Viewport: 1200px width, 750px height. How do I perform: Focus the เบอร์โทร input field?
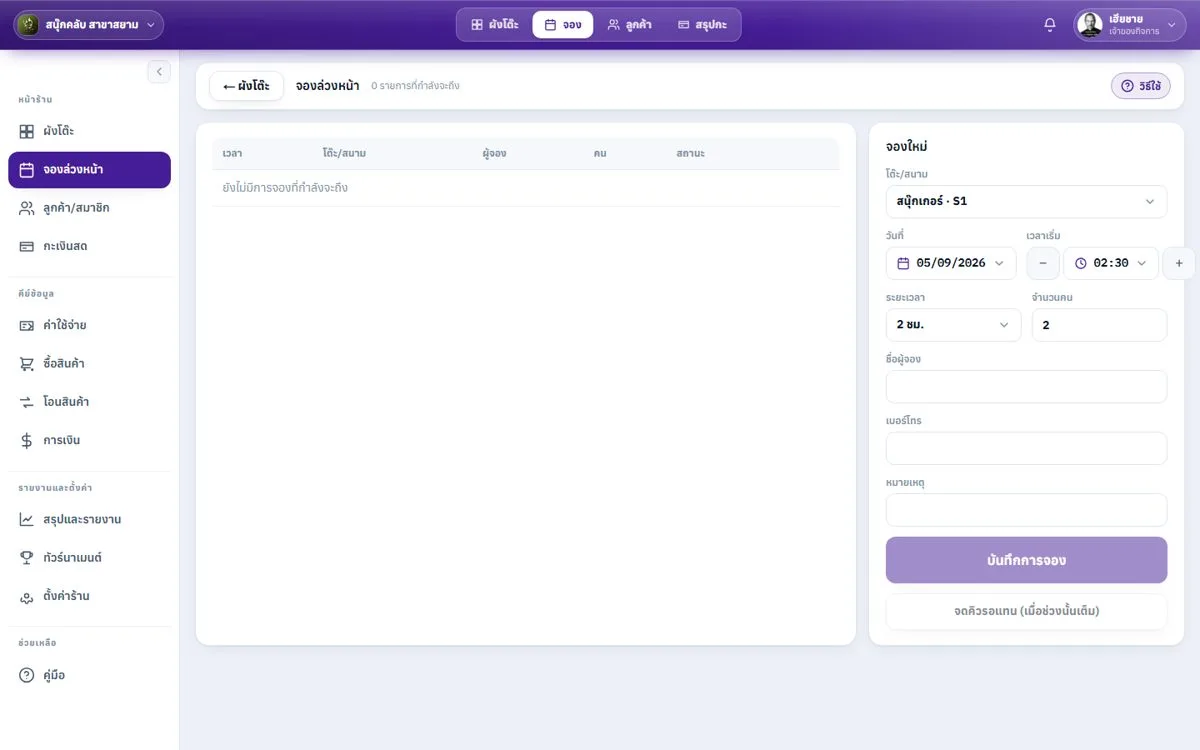(x=1026, y=449)
